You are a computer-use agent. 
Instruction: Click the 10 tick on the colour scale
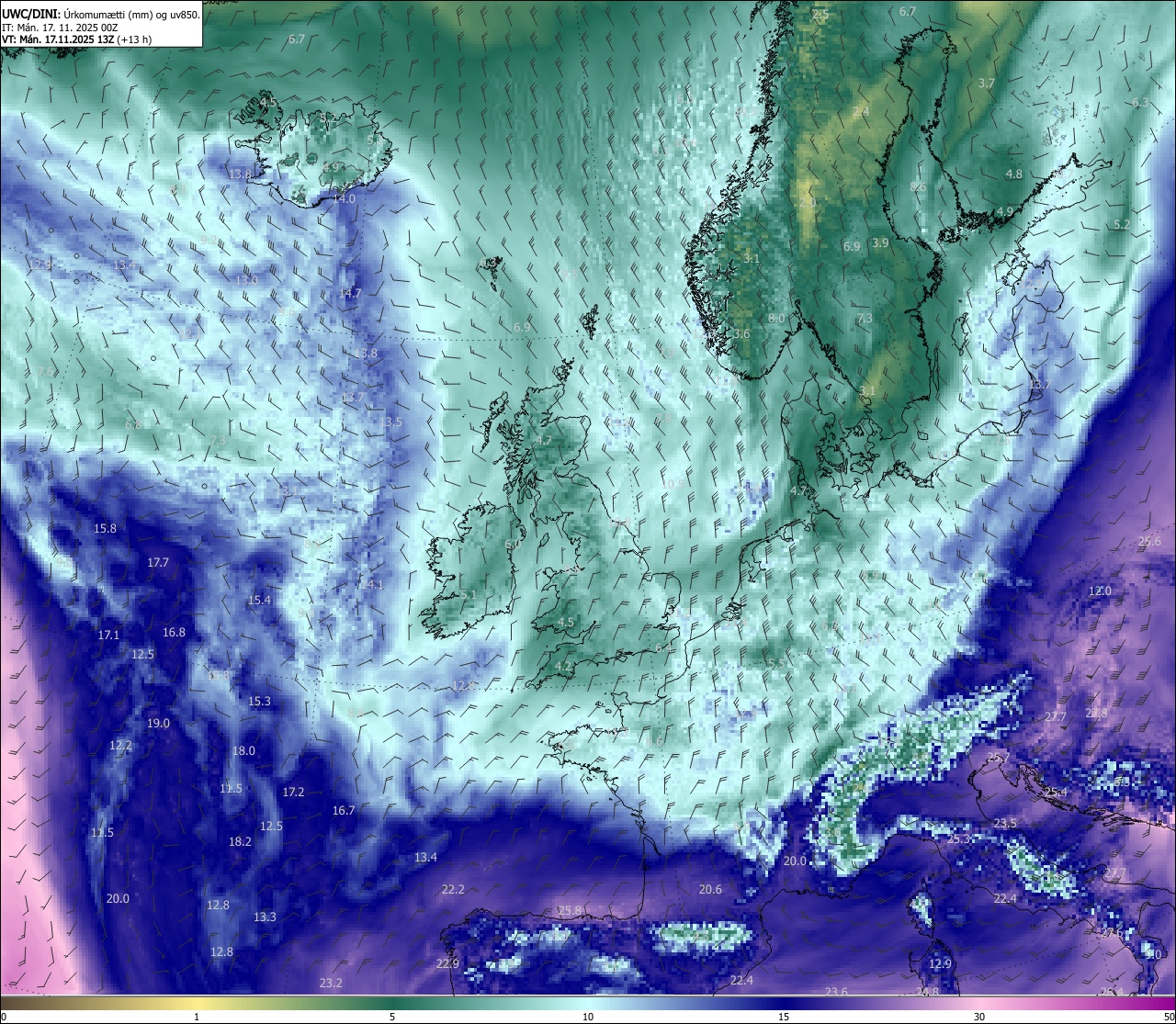(x=588, y=1016)
